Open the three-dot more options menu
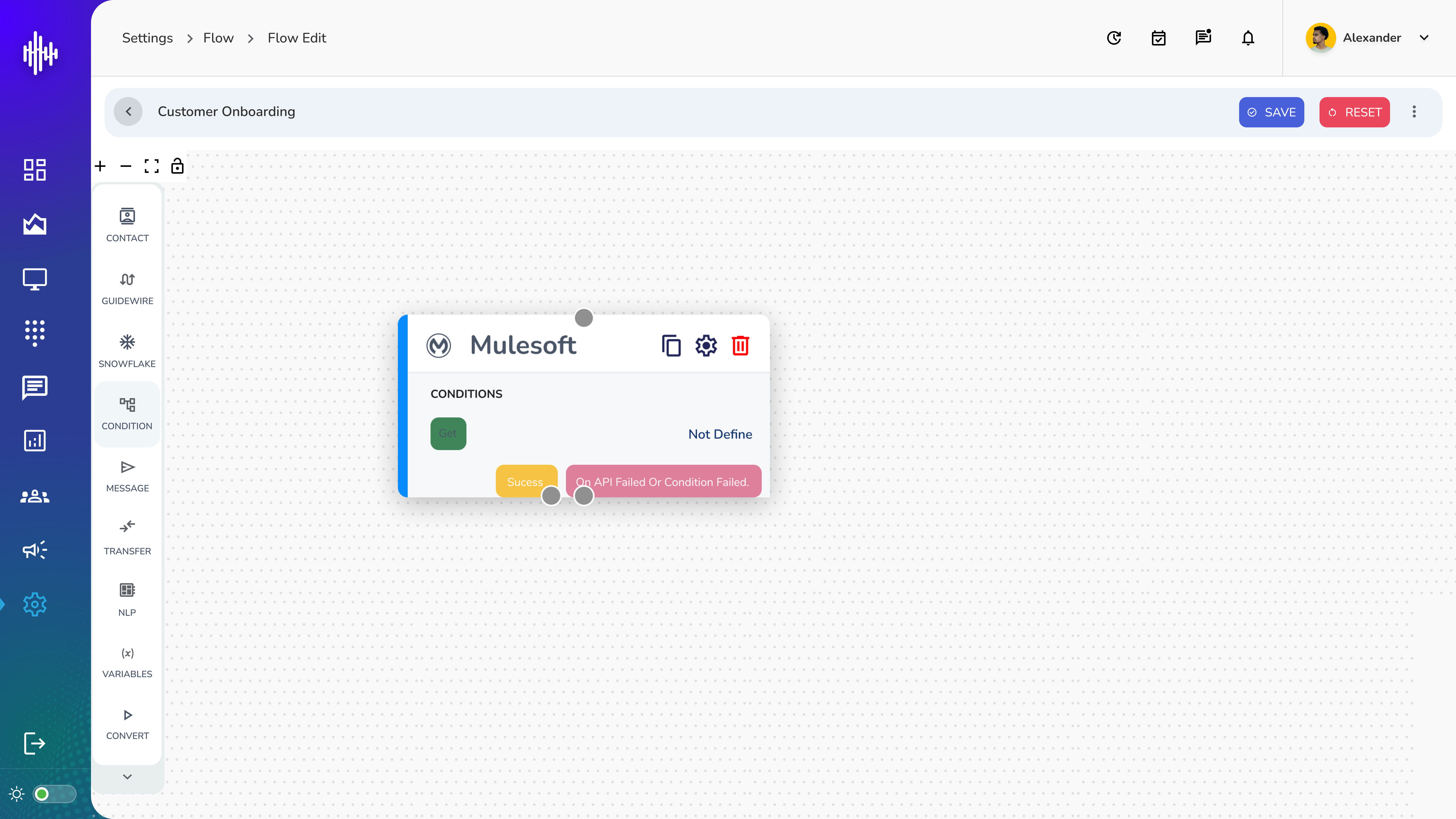This screenshot has height=819, width=1456. point(1414,111)
